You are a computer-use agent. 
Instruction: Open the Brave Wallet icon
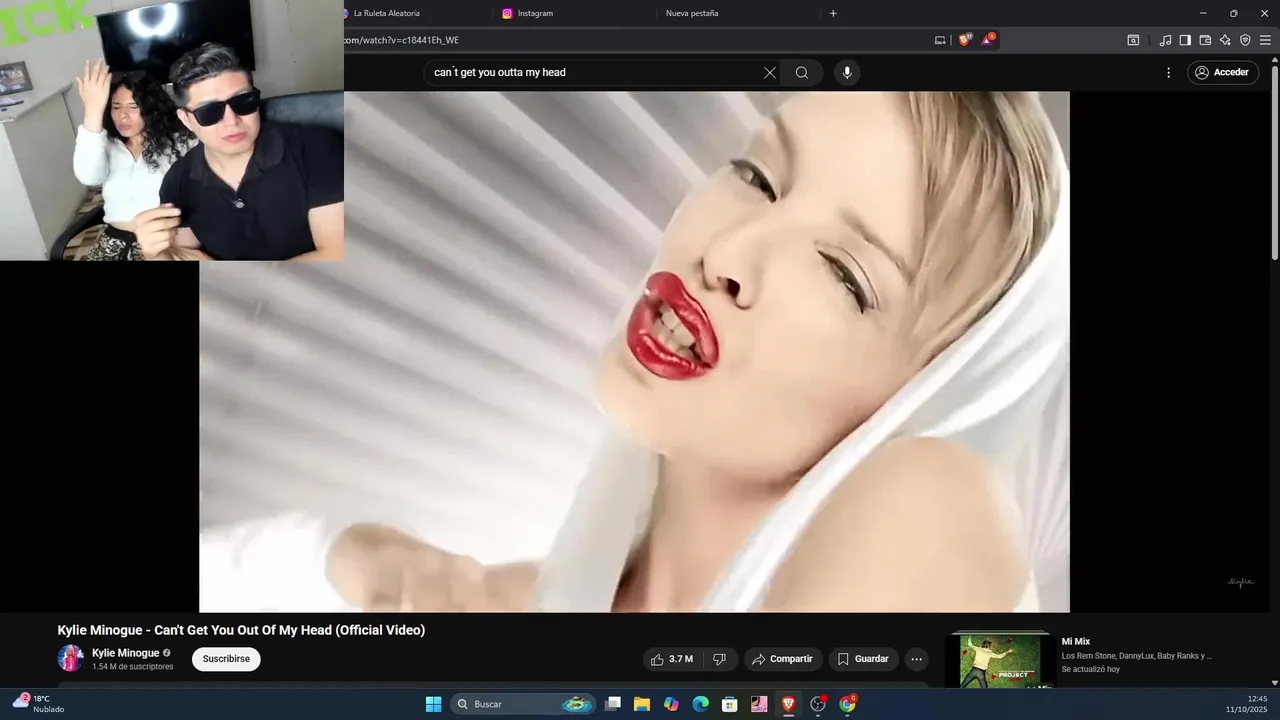1205,40
